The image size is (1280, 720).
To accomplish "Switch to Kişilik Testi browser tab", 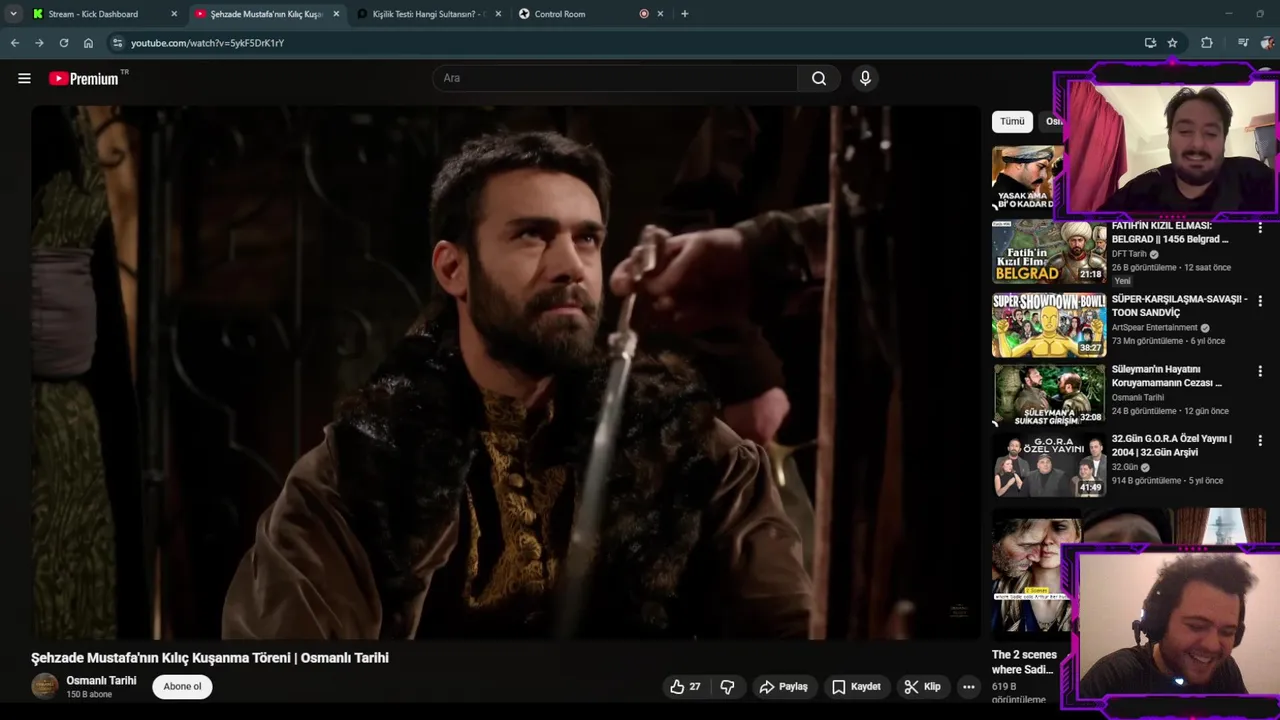I will [x=427, y=14].
